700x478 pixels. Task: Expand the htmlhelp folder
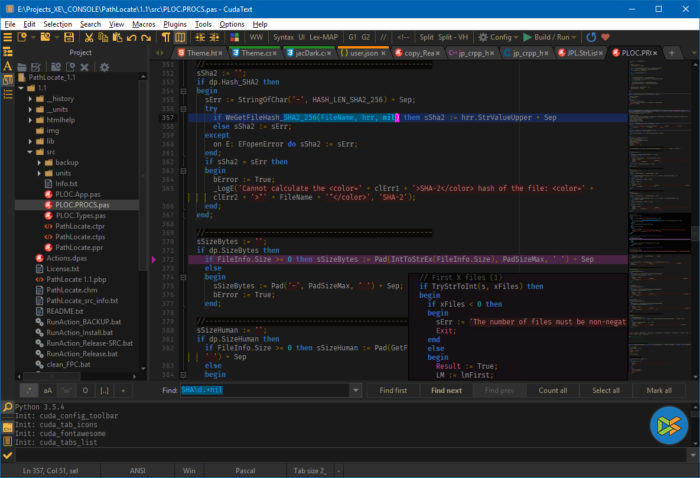tap(32, 119)
